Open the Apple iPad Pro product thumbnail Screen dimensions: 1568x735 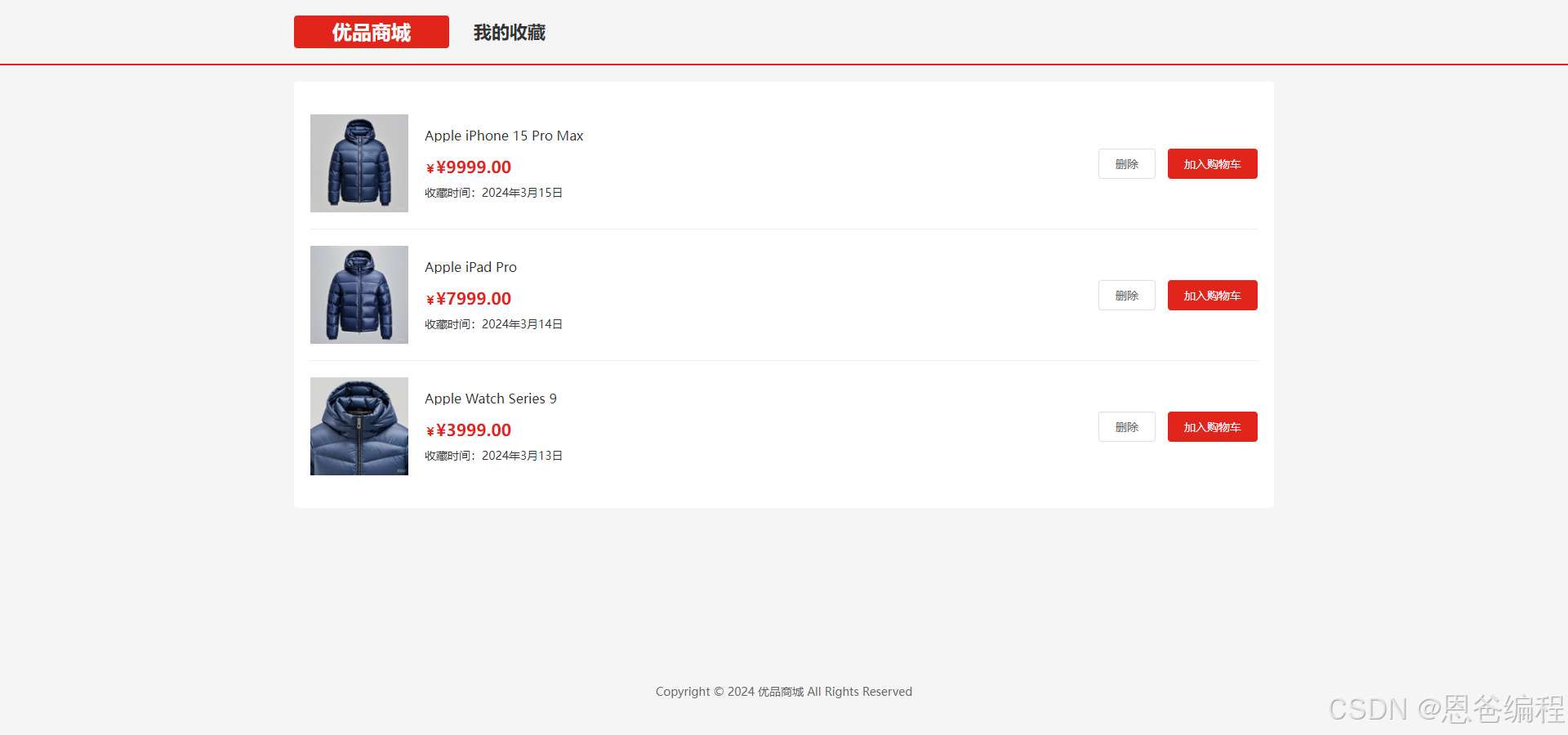(359, 295)
